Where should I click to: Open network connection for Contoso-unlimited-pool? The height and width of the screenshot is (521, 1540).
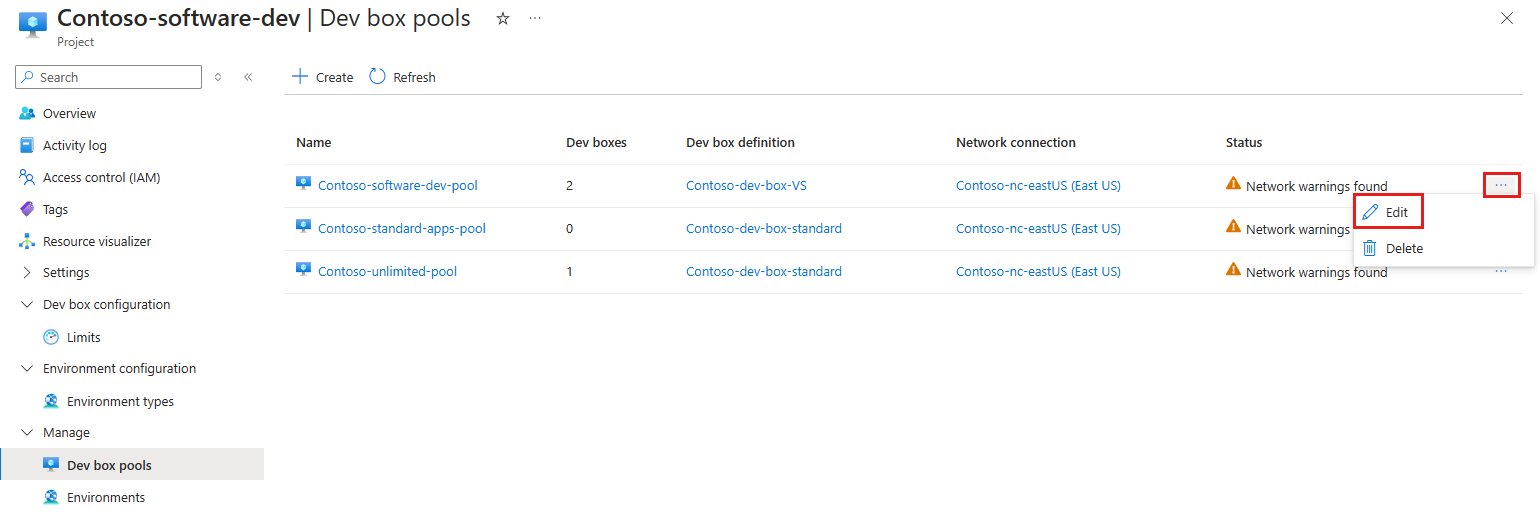tap(1038, 271)
